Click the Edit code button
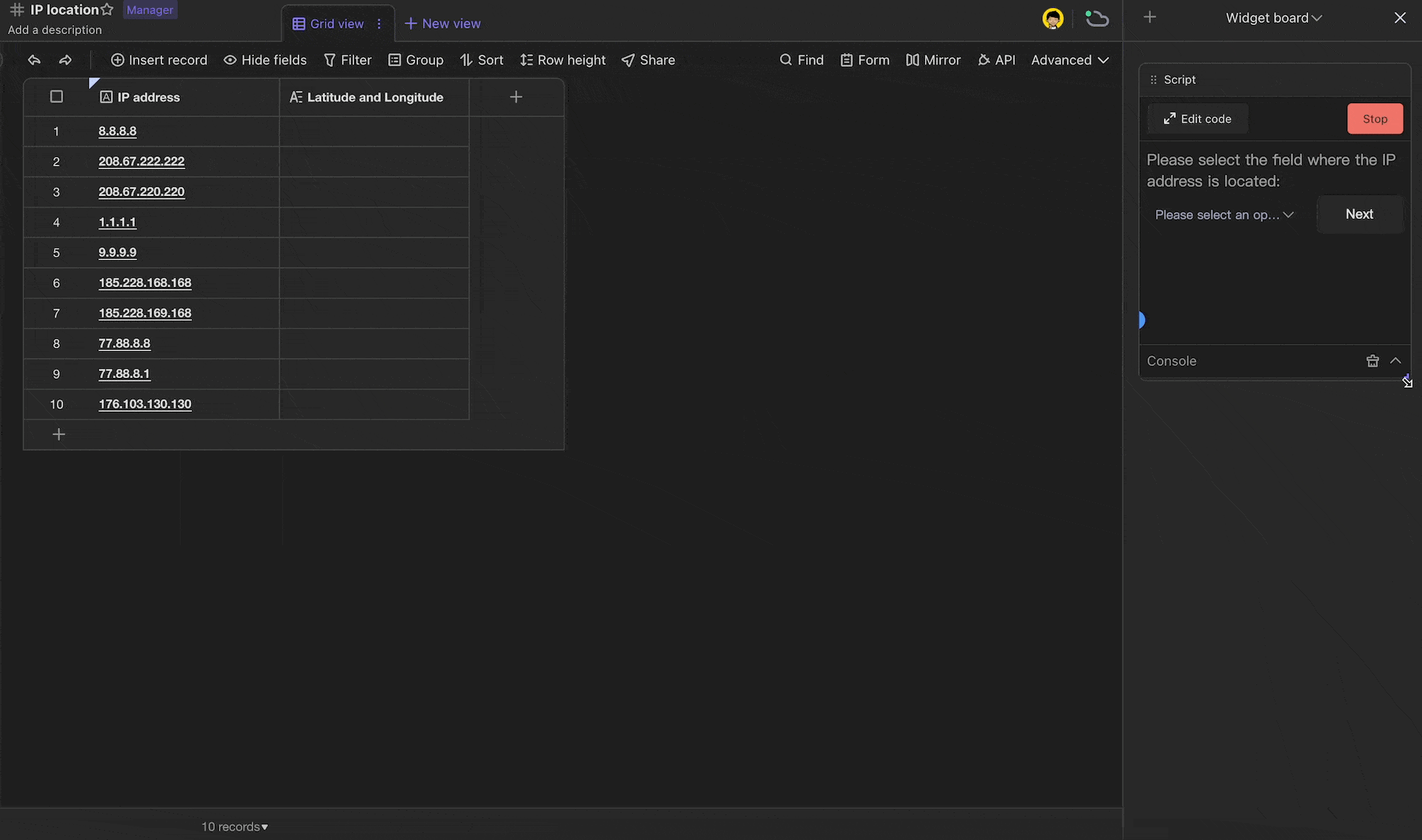The image size is (1422, 840). click(x=1198, y=118)
